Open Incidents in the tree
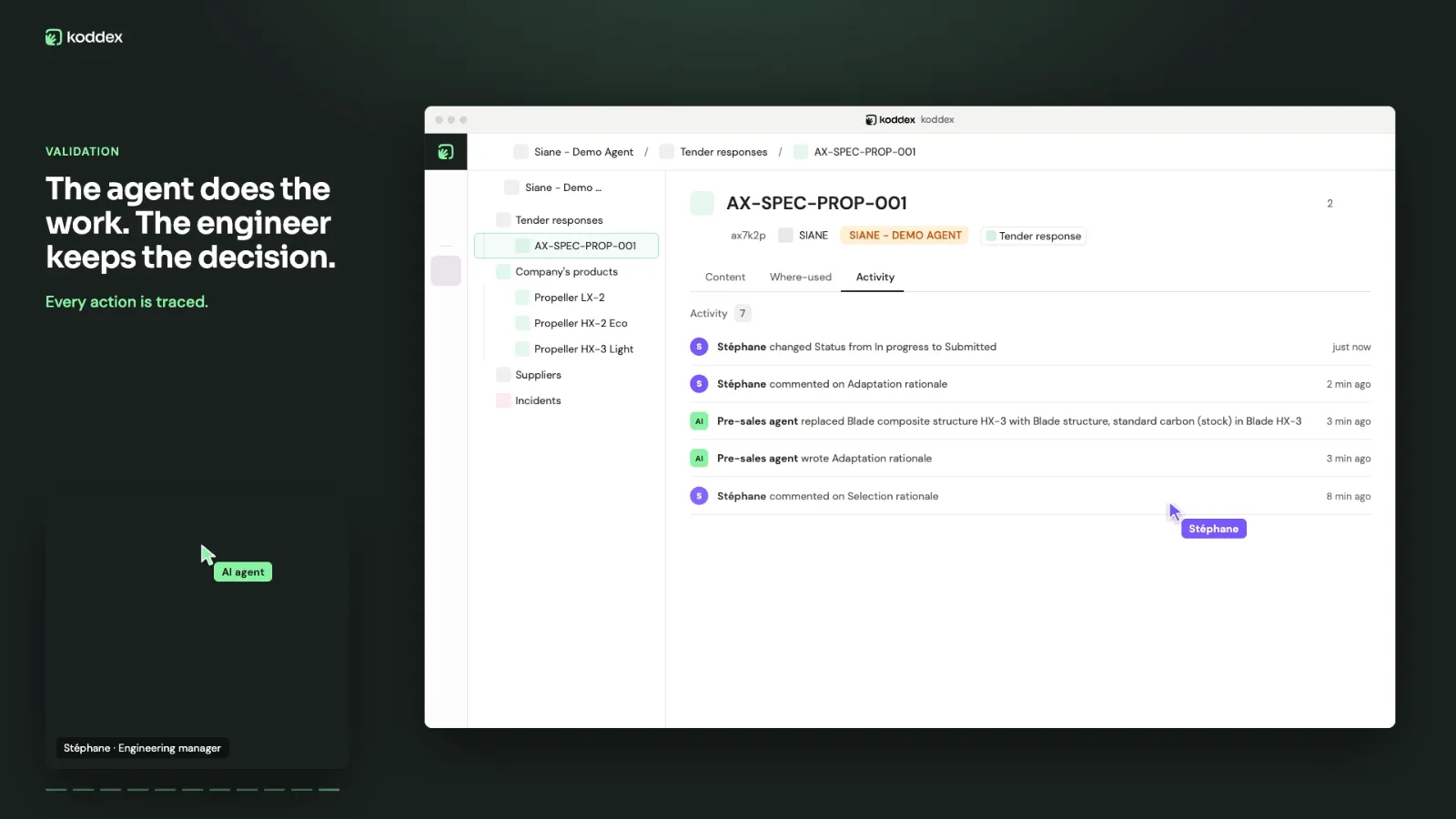1456x819 pixels. pyautogui.click(x=538, y=400)
